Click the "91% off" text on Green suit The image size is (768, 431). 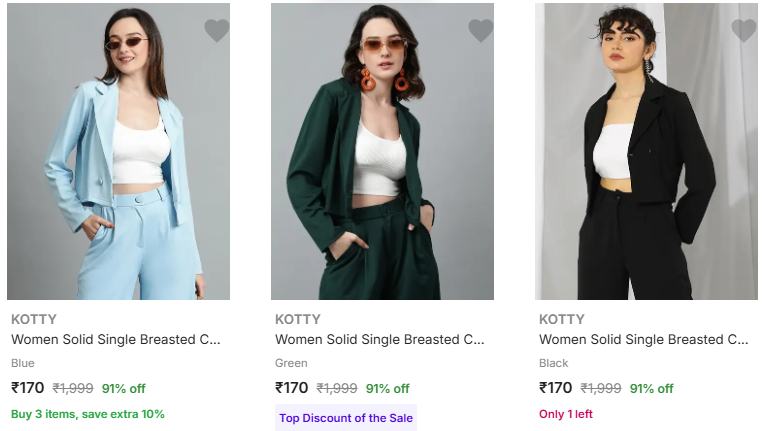tap(387, 389)
